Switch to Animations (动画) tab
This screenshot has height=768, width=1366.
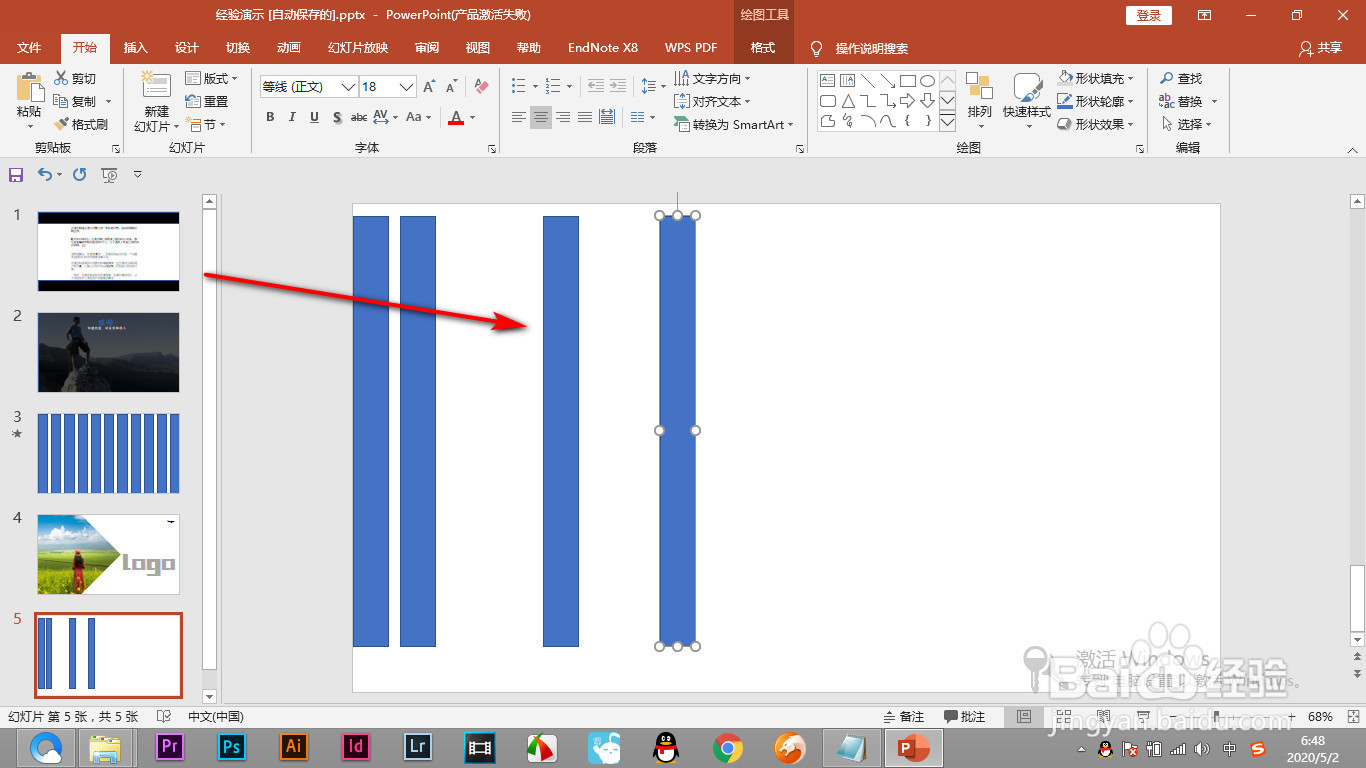289,48
